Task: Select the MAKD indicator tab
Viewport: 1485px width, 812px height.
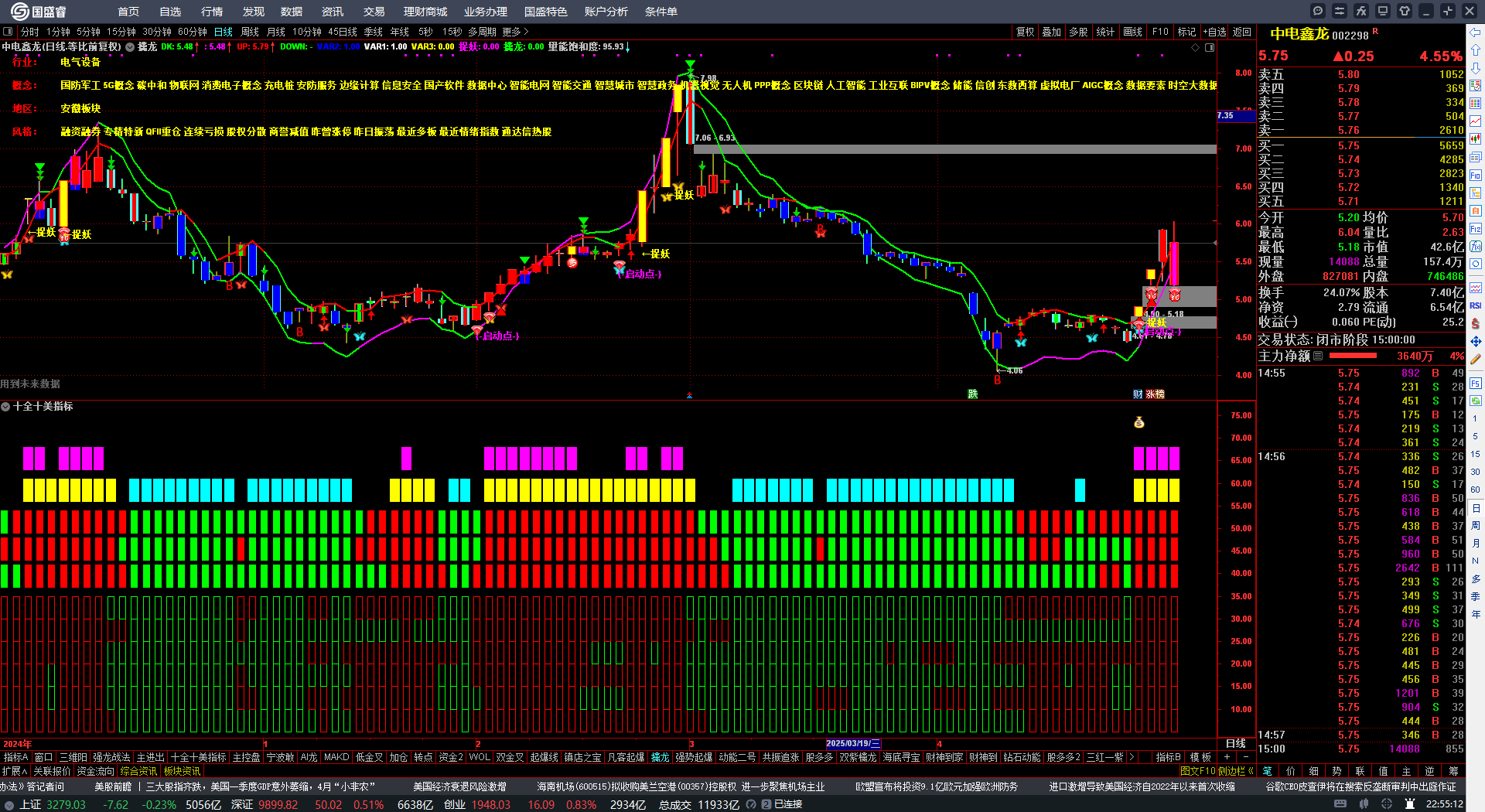Action: [336, 757]
